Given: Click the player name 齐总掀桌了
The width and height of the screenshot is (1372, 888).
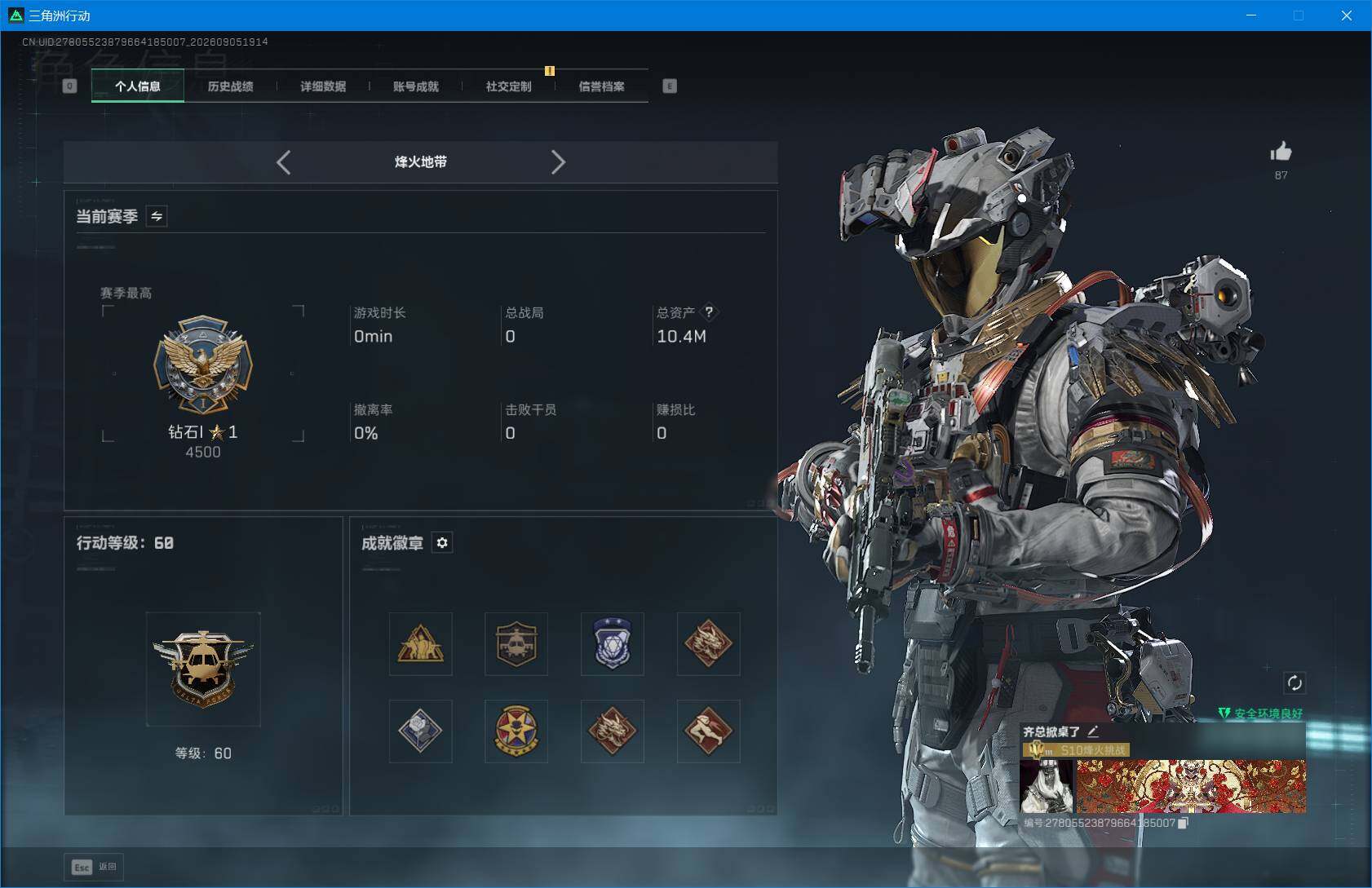Looking at the screenshot, I should pyautogui.click(x=1052, y=732).
